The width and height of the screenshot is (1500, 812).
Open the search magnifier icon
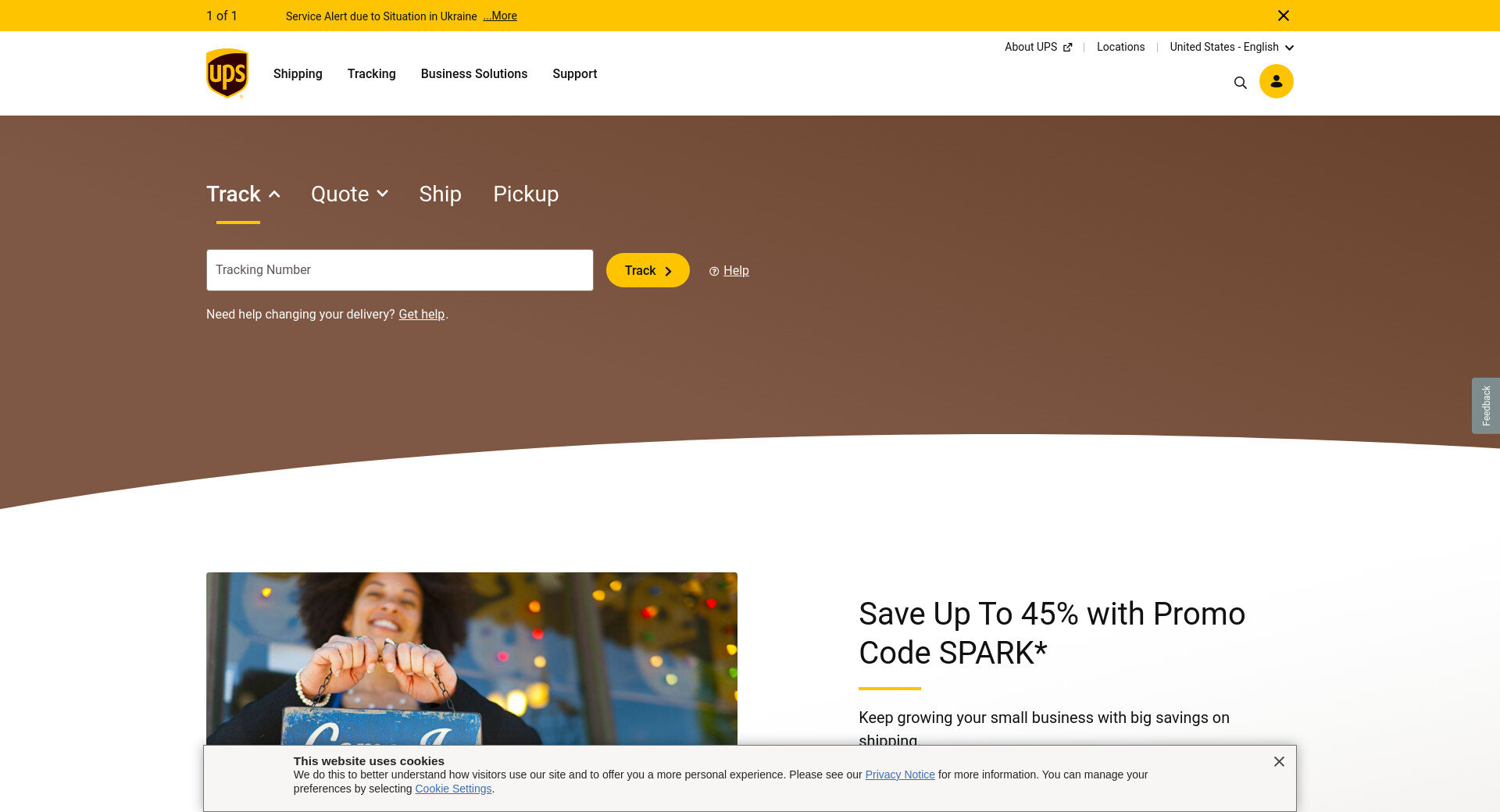1240,83
